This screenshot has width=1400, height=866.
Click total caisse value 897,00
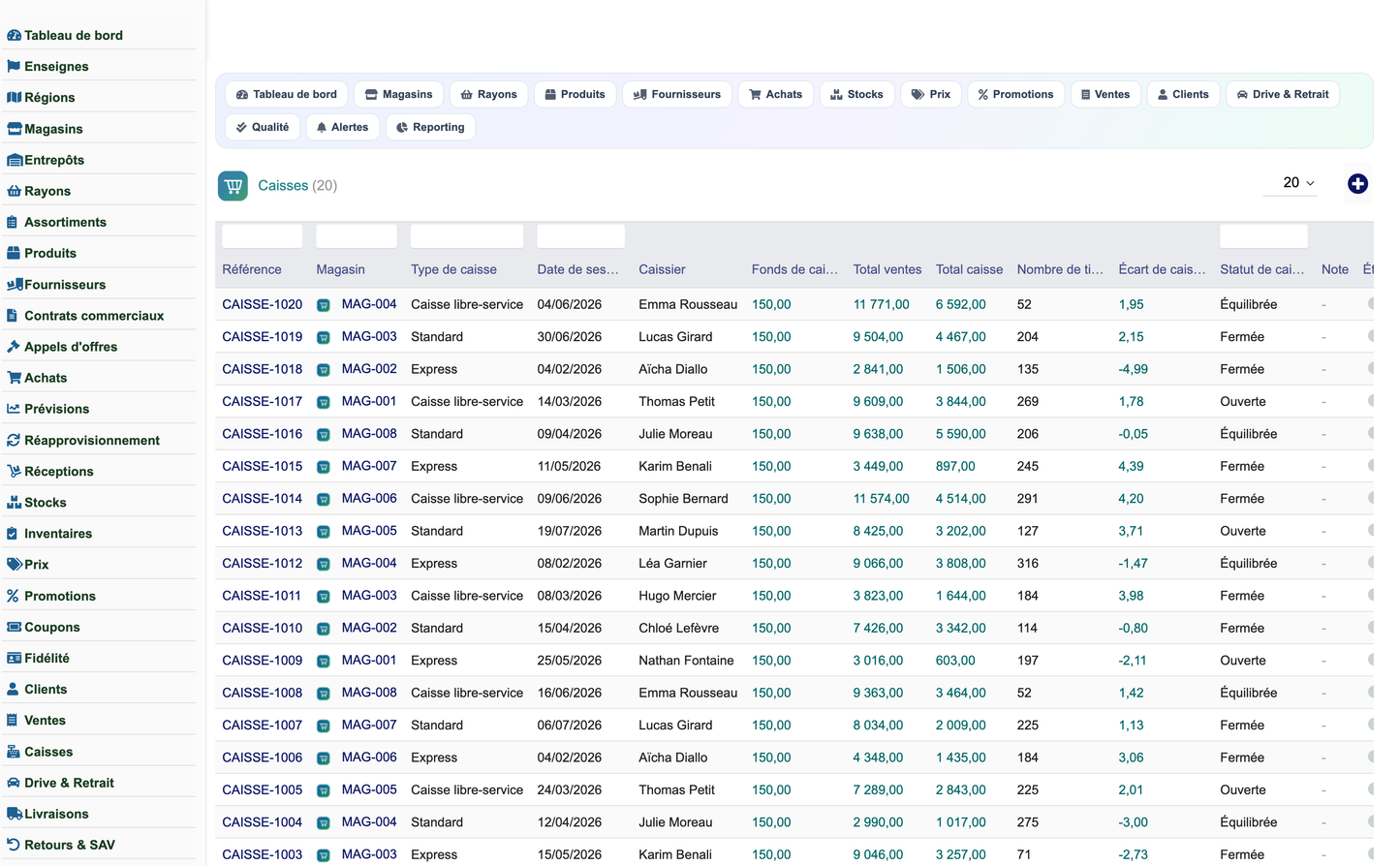[x=954, y=466]
